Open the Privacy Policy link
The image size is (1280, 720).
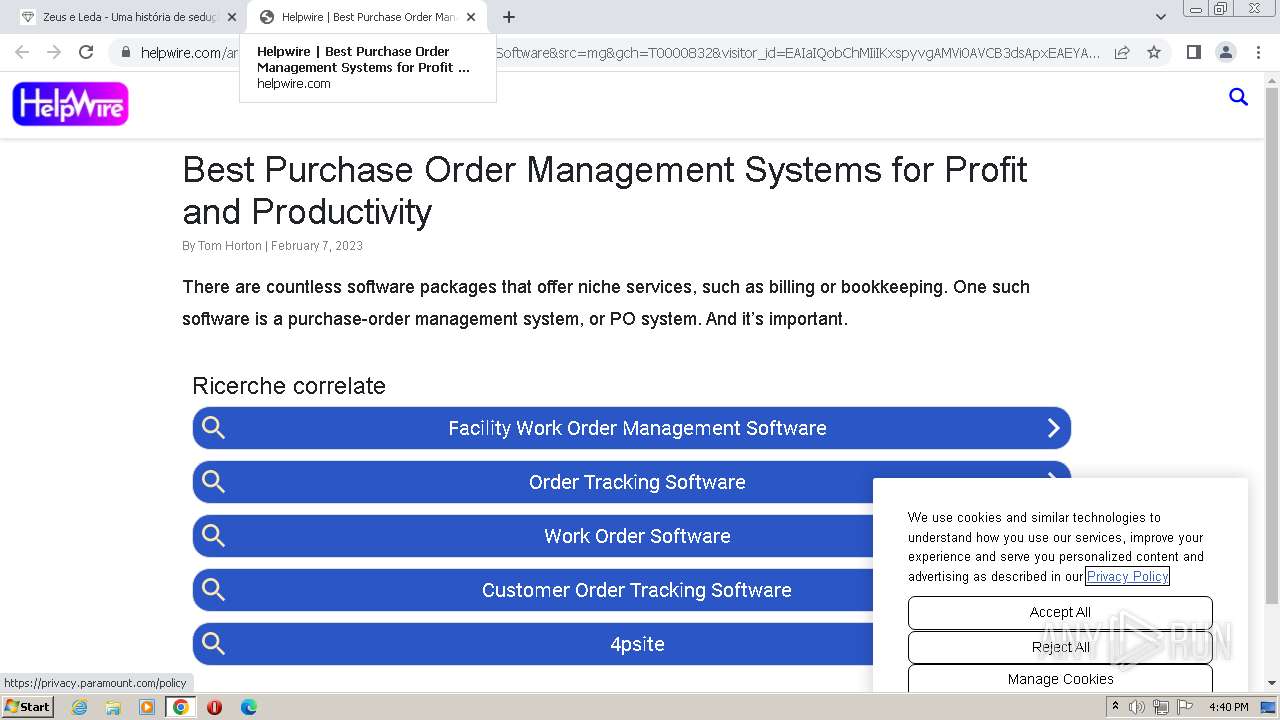point(1128,576)
